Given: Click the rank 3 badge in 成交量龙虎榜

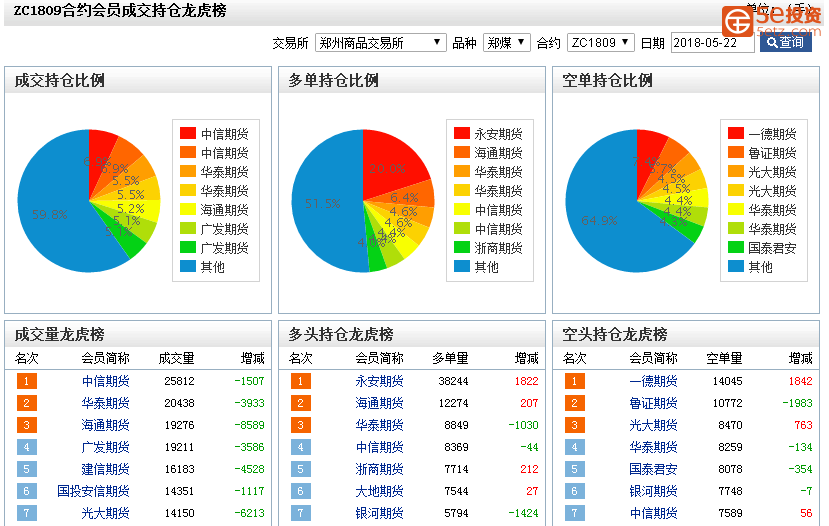Looking at the screenshot, I should 26,425.
